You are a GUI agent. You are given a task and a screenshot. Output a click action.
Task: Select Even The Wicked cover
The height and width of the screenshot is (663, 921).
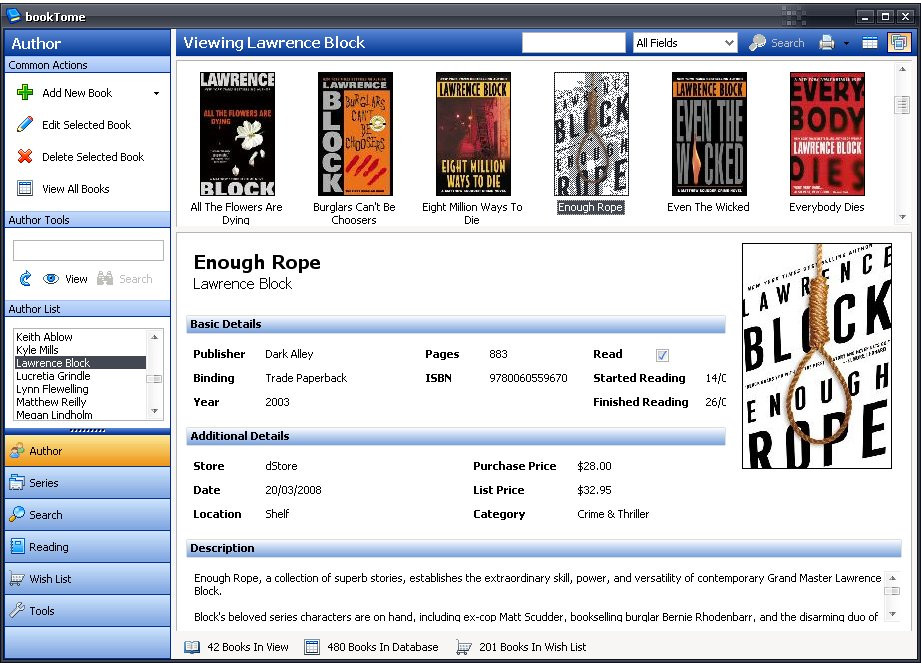point(709,134)
